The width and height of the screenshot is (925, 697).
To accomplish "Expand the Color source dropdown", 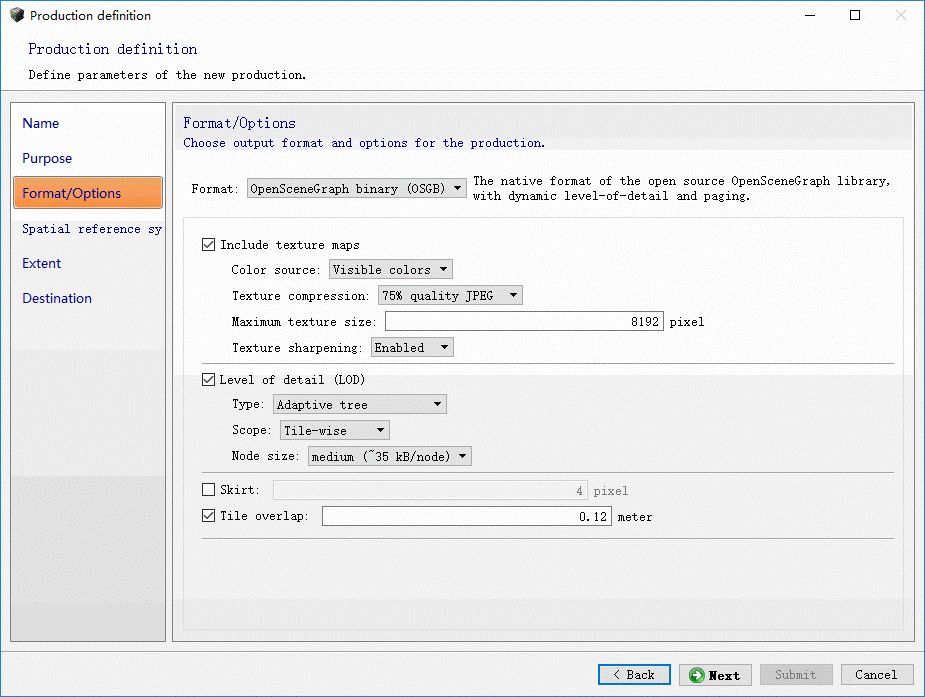I will pos(390,269).
